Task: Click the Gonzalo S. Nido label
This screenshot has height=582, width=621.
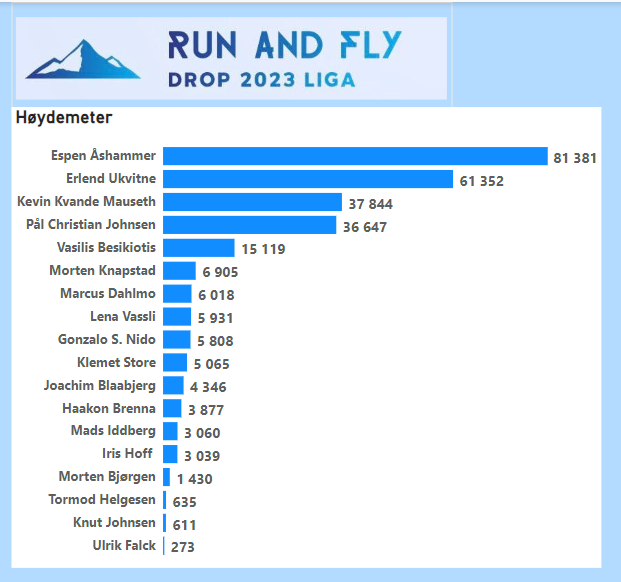Action: point(106,340)
